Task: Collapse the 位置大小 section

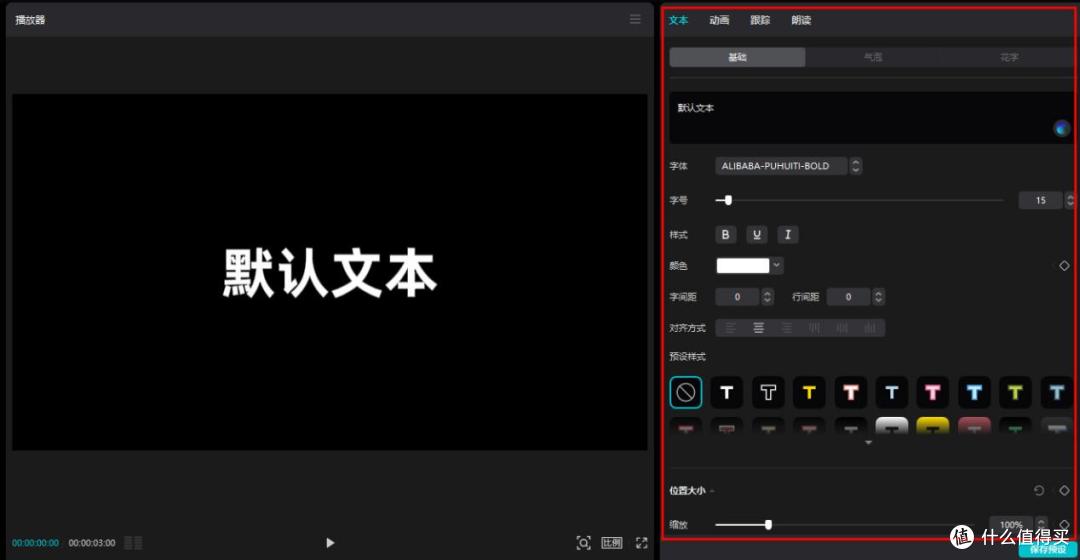Action: [x=712, y=491]
